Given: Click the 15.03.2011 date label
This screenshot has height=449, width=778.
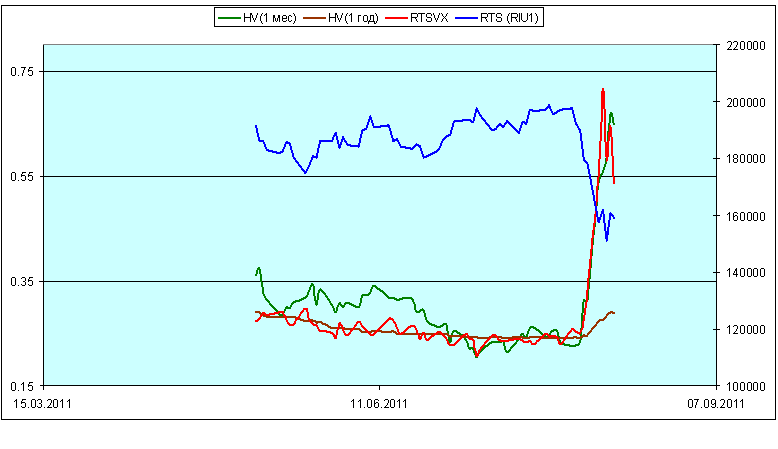Looking at the screenshot, I should click(42, 403).
